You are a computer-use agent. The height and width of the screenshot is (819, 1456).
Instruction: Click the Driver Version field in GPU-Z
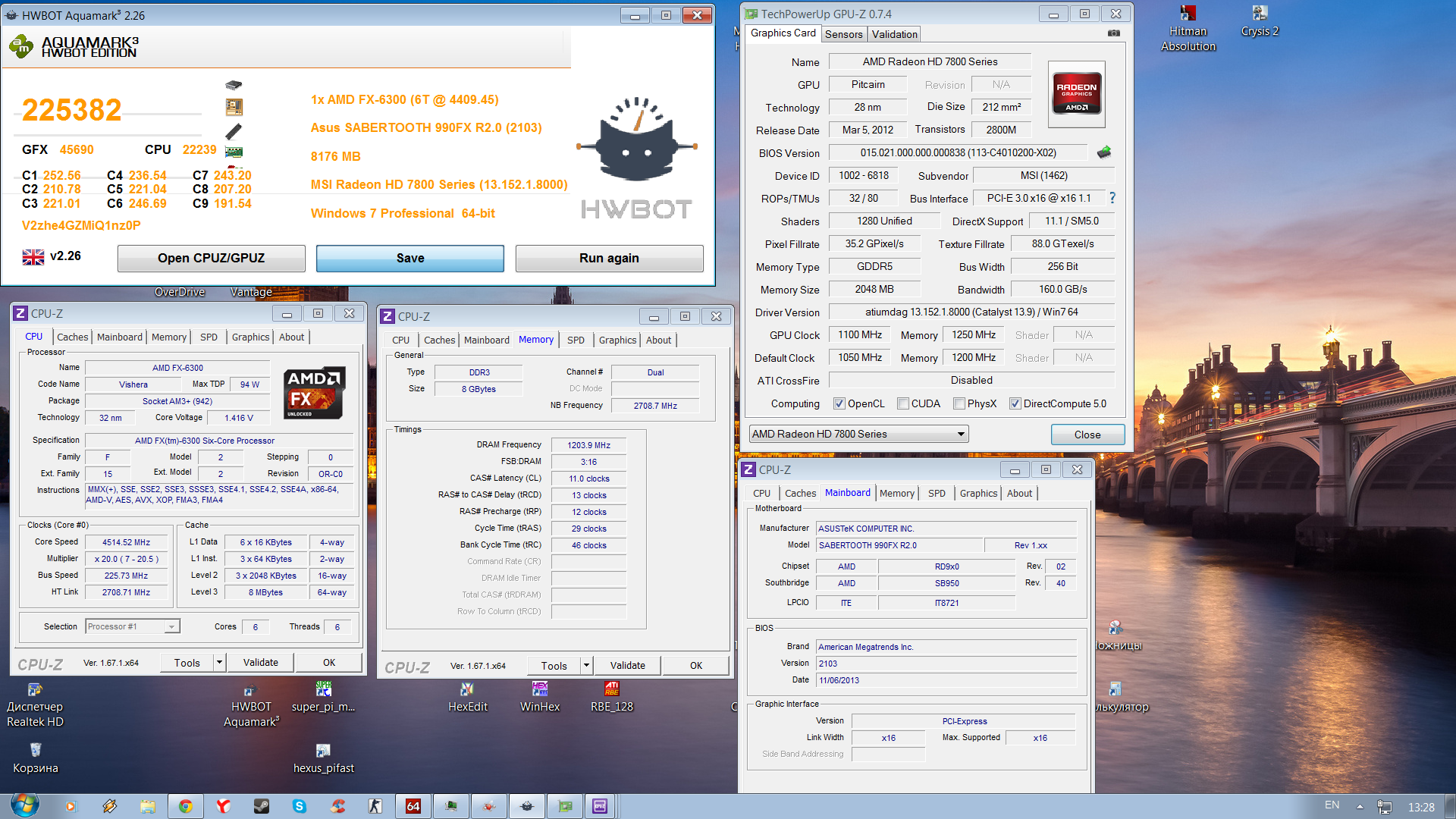point(971,312)
